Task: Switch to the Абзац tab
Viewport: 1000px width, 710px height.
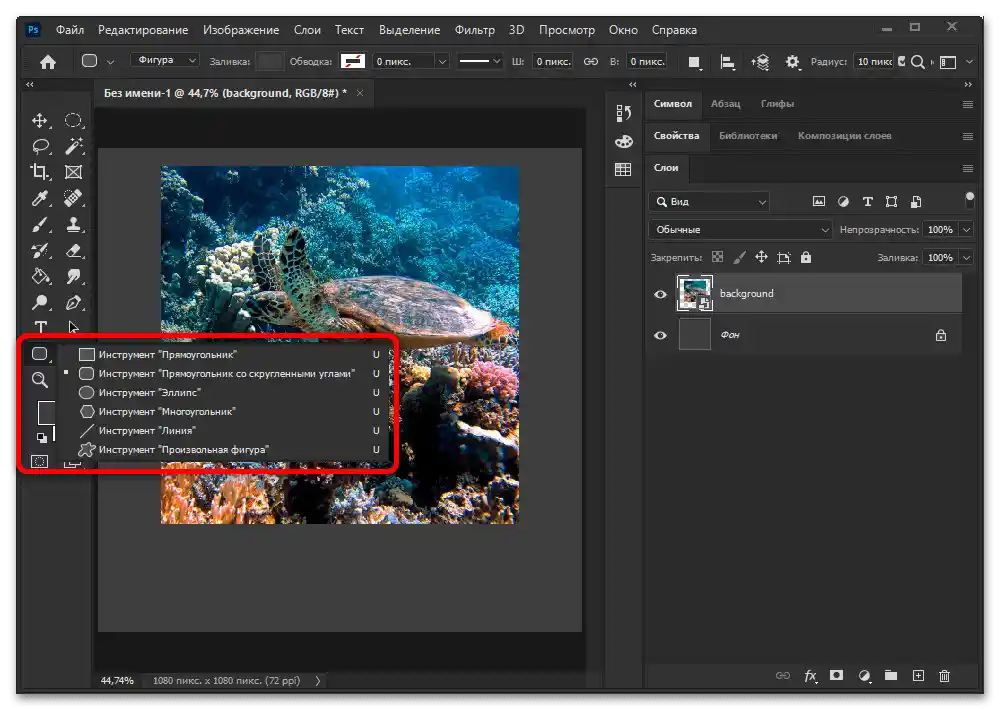Action: coord(725,104)
